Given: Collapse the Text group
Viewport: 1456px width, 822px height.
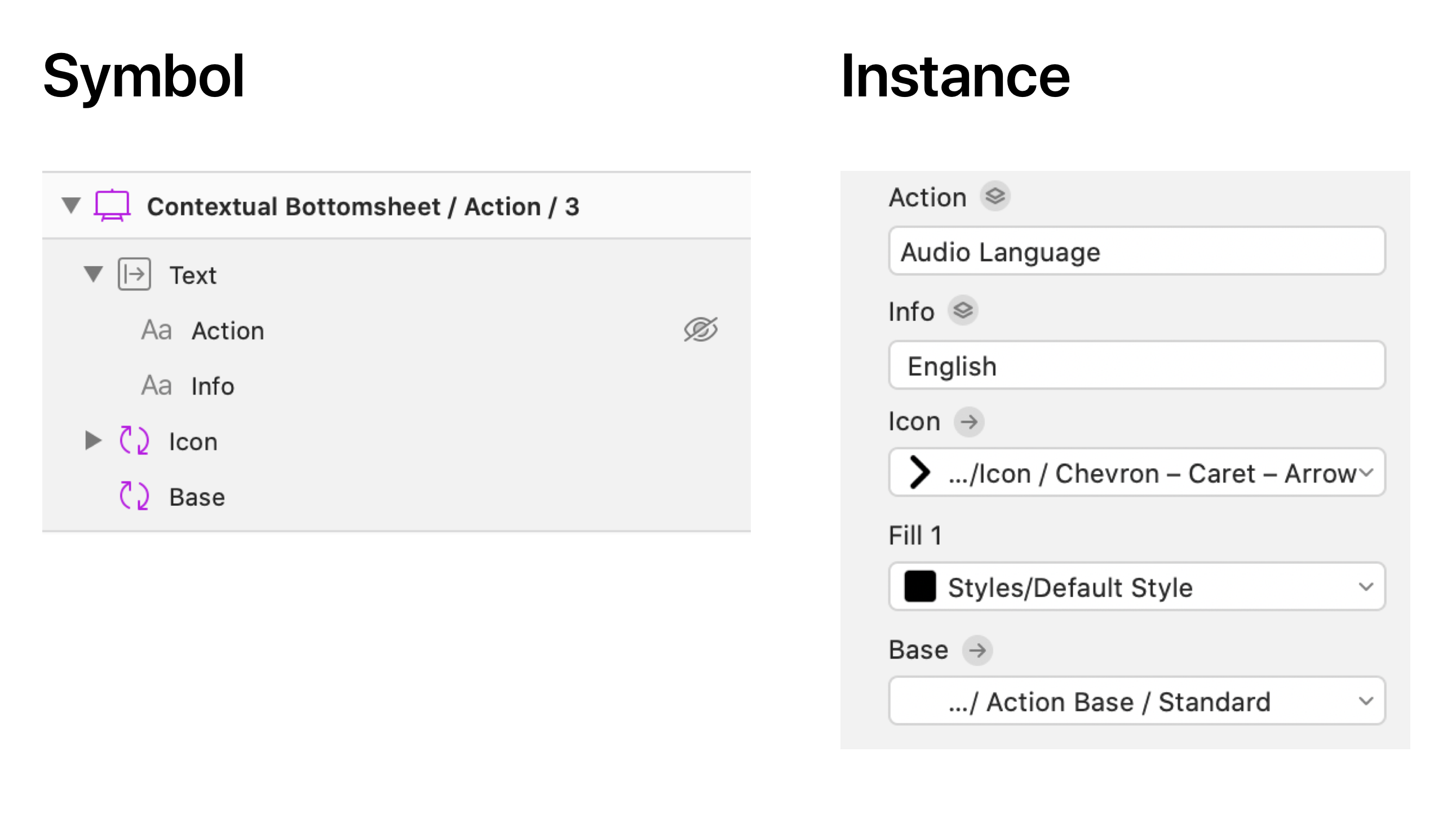Looking at the screenshot, I should point(93,274).
